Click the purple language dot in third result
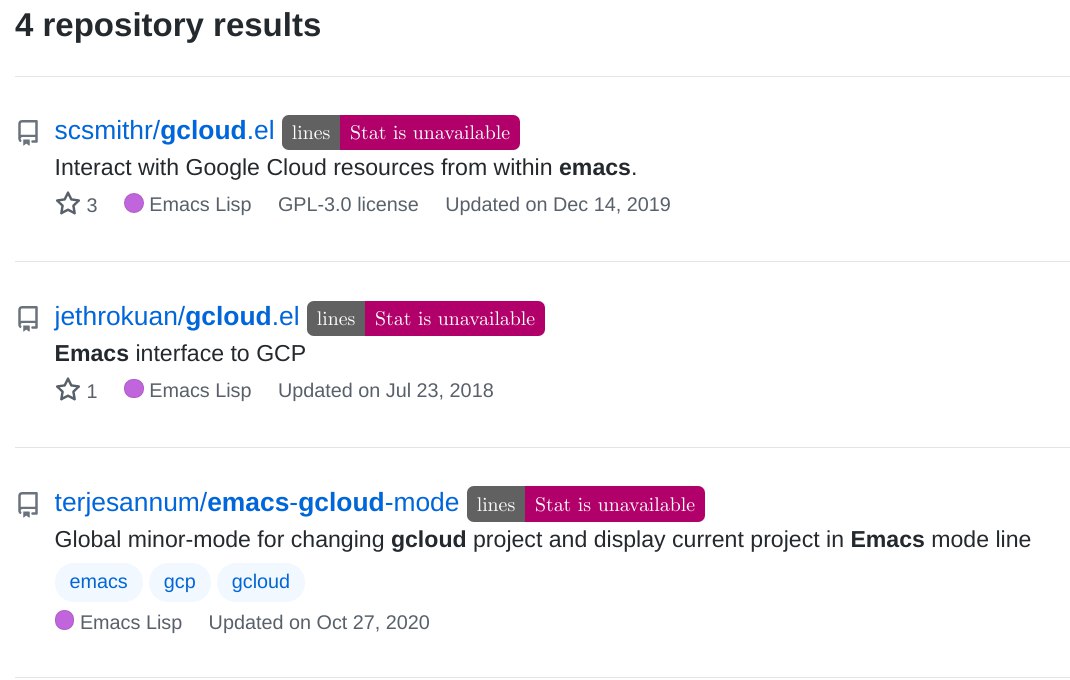The width and height of the screenshot is (1070, 680). (x=64, y=620)
